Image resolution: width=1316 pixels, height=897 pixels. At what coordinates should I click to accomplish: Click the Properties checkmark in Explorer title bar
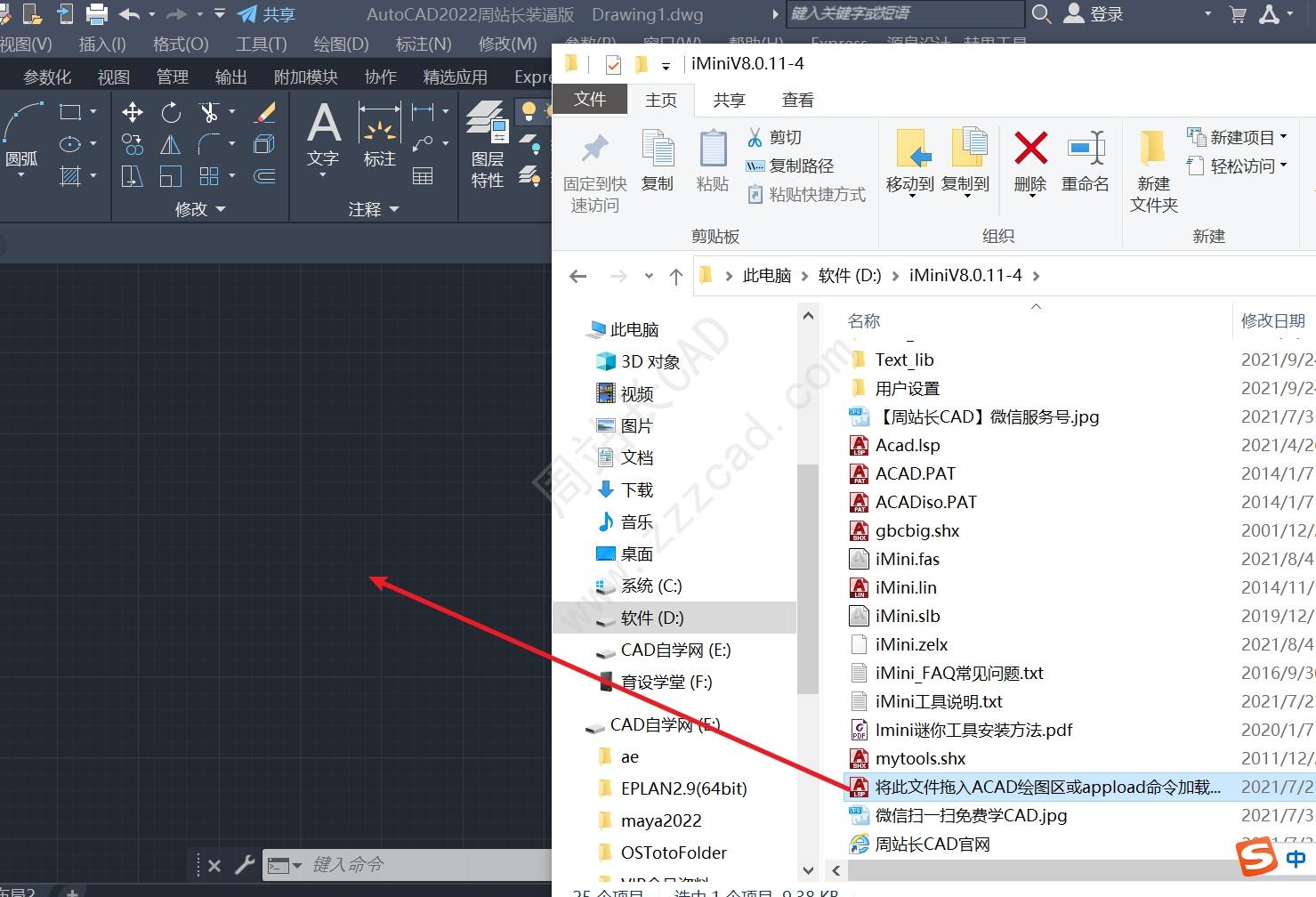click(613, 65)
